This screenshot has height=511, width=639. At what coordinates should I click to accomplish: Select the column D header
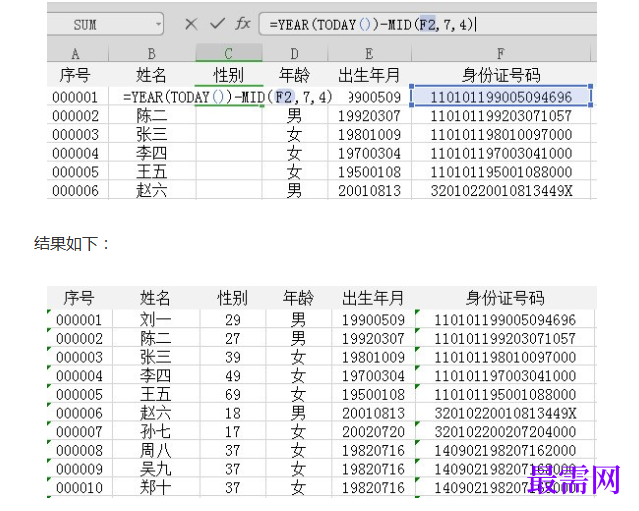tap(294, 54)
